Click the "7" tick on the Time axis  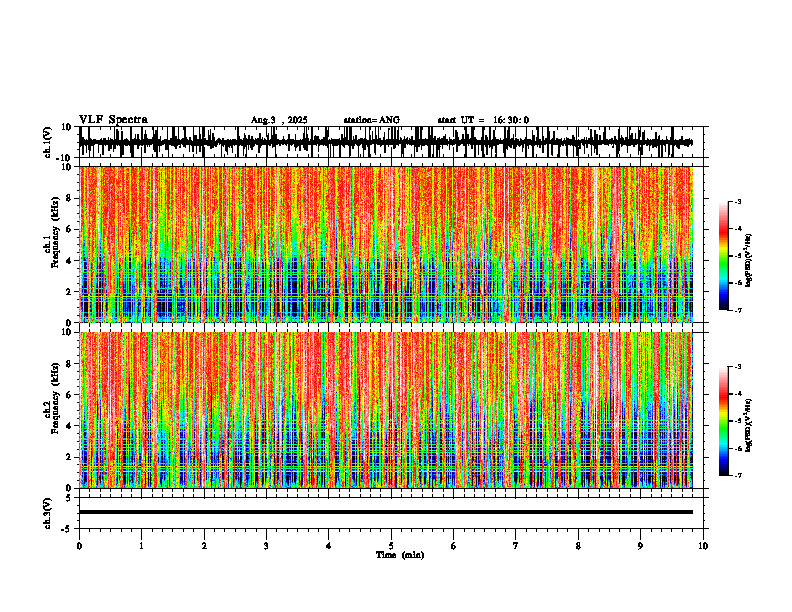tap(516, 546)
